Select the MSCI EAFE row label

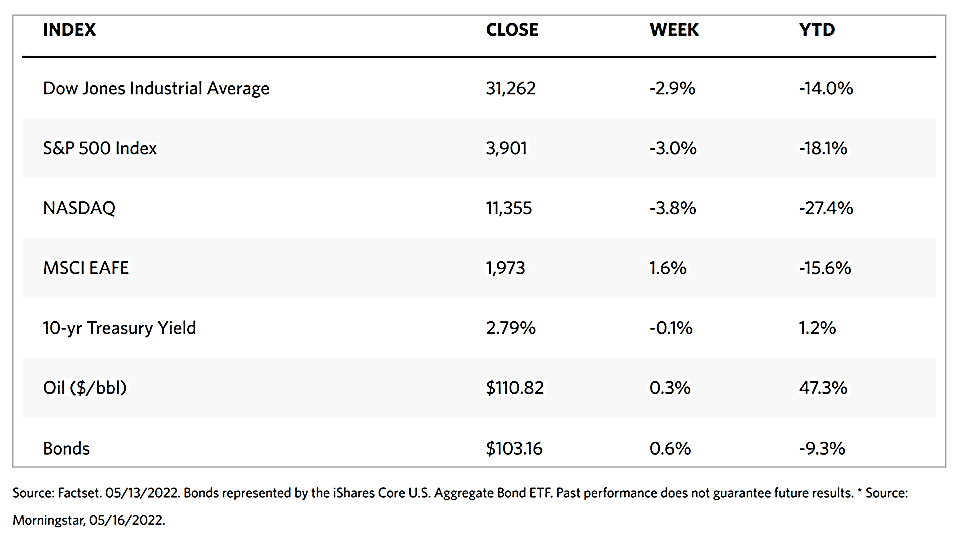tap(86, 267)
